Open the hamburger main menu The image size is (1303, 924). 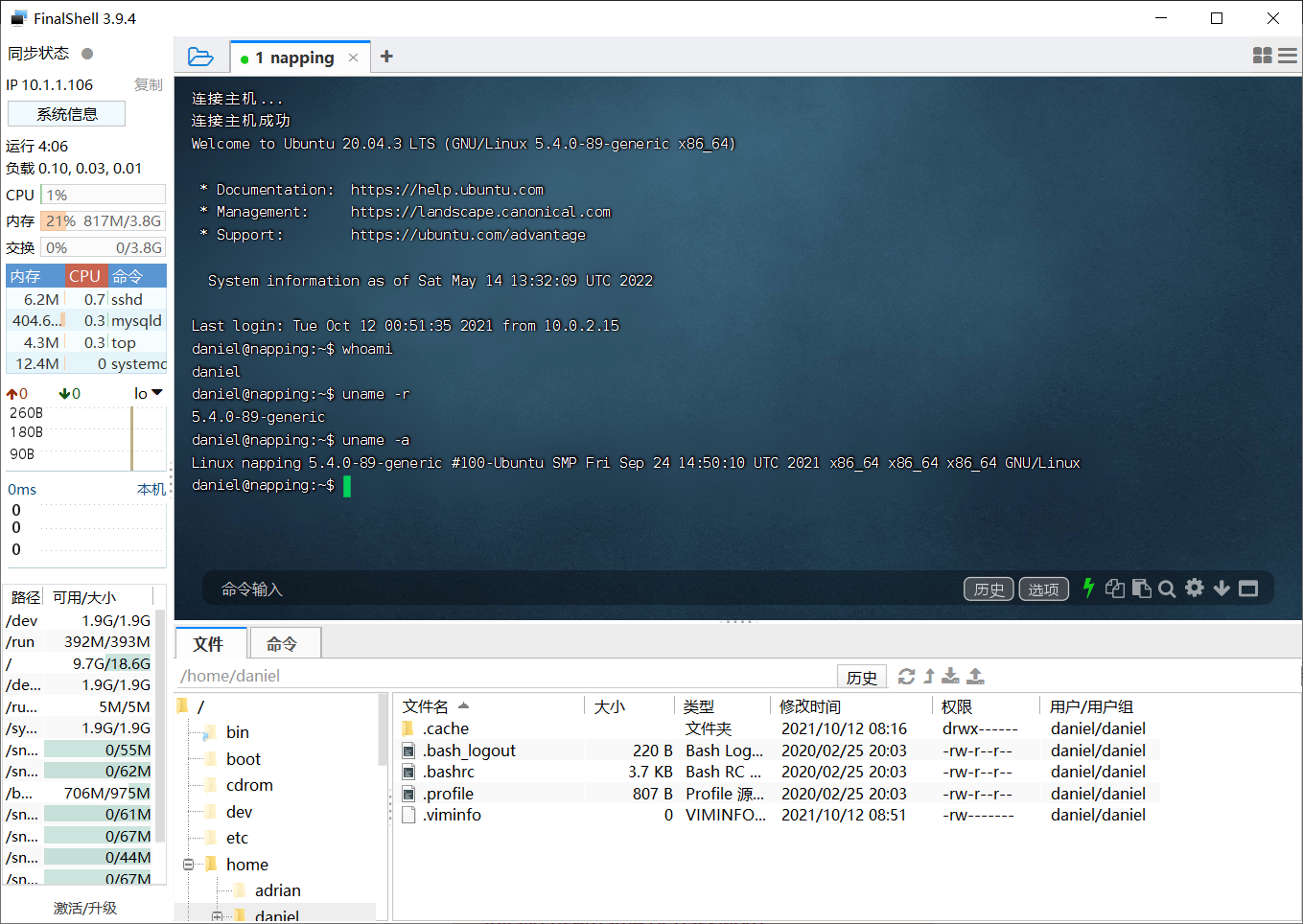[1288, 57]
